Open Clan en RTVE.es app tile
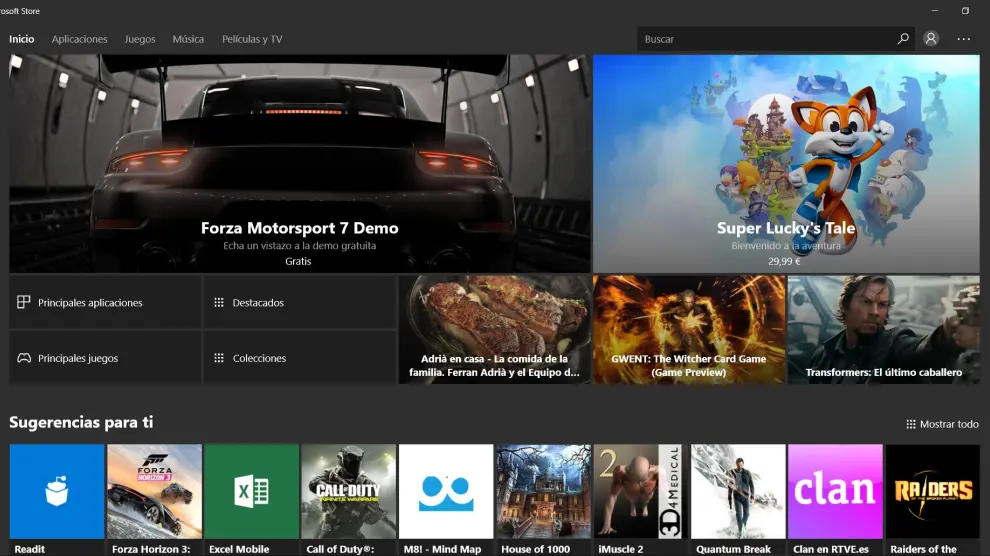 (835, 492)
